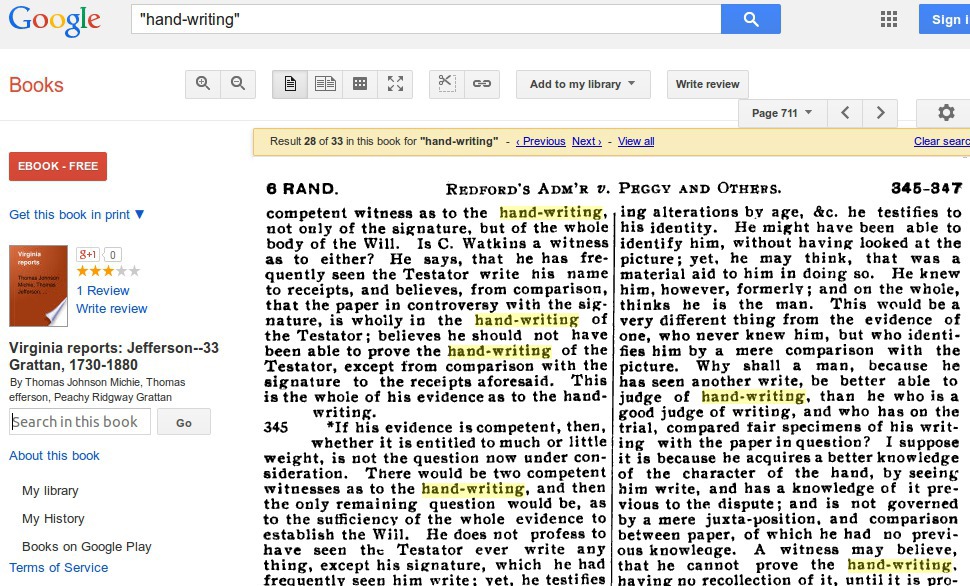This screenshot has width=970, height=586.
Task: Open the Google apps grid
Action: (888, 19)
